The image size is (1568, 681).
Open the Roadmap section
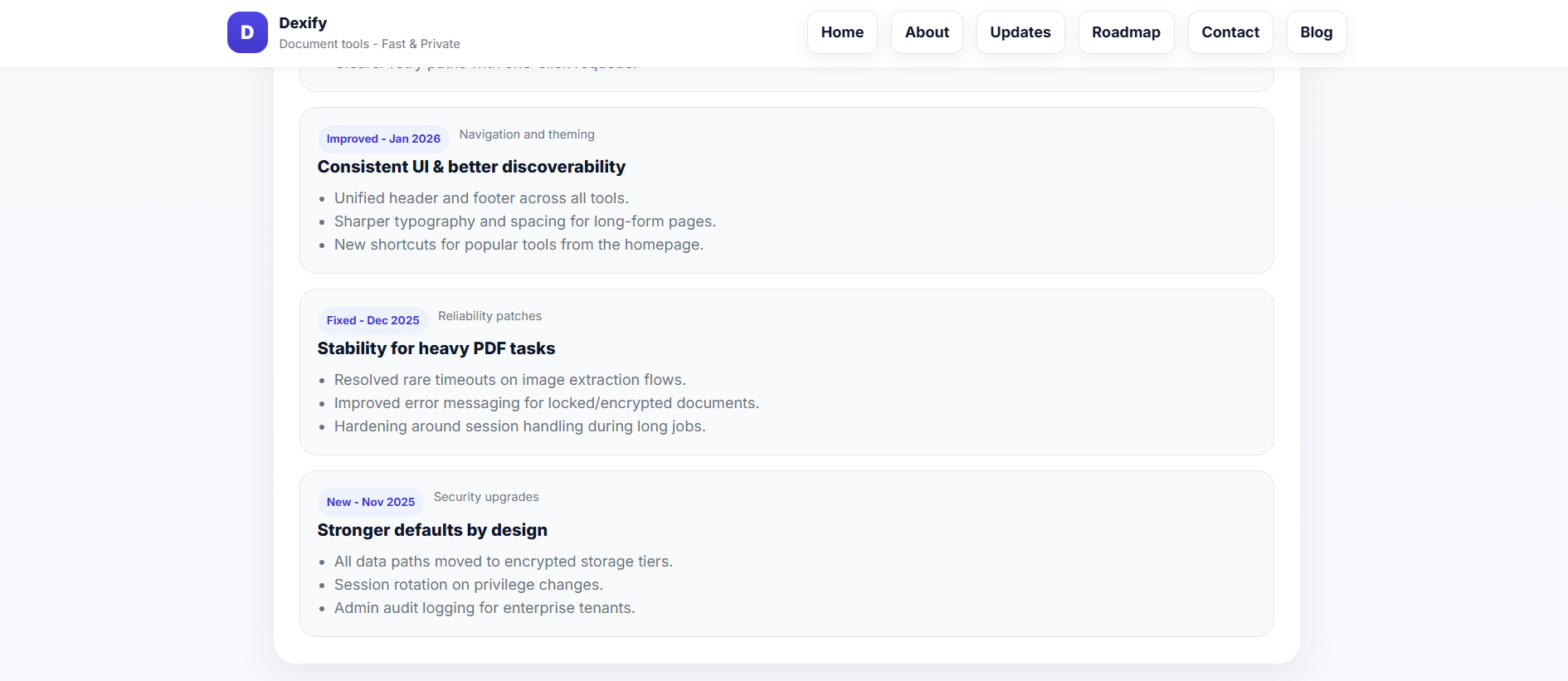(1126, 32)
